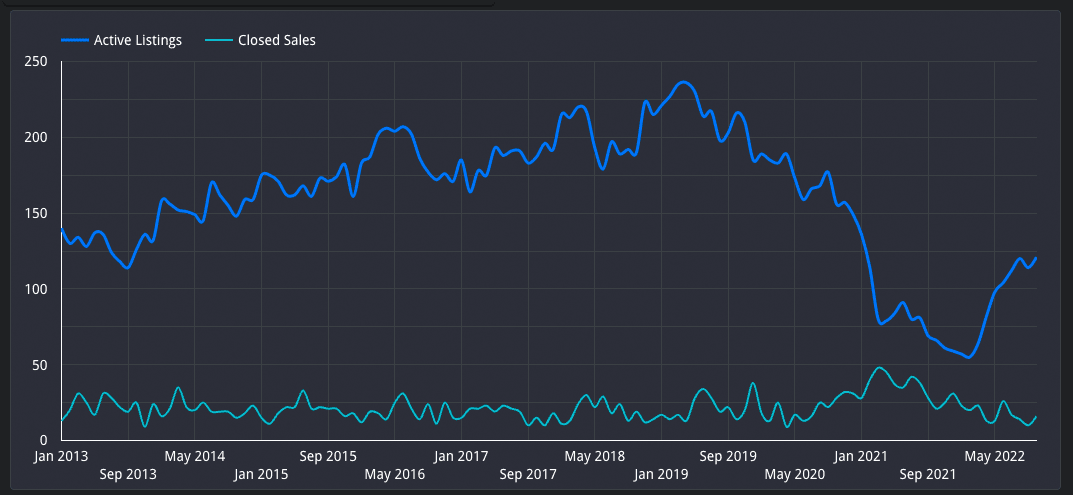Click the May 2022 x-axis label
The height and width of the screenshot is (495, 1073).
click(x=995, y=456)
